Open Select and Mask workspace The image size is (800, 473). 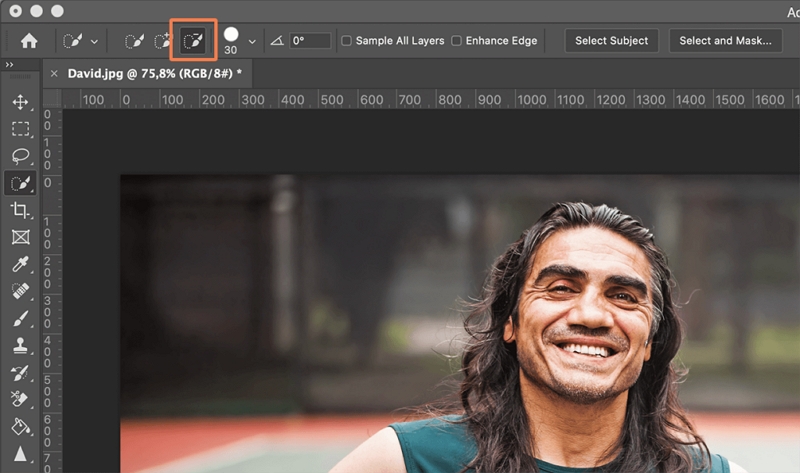click(x=724, y=41)
